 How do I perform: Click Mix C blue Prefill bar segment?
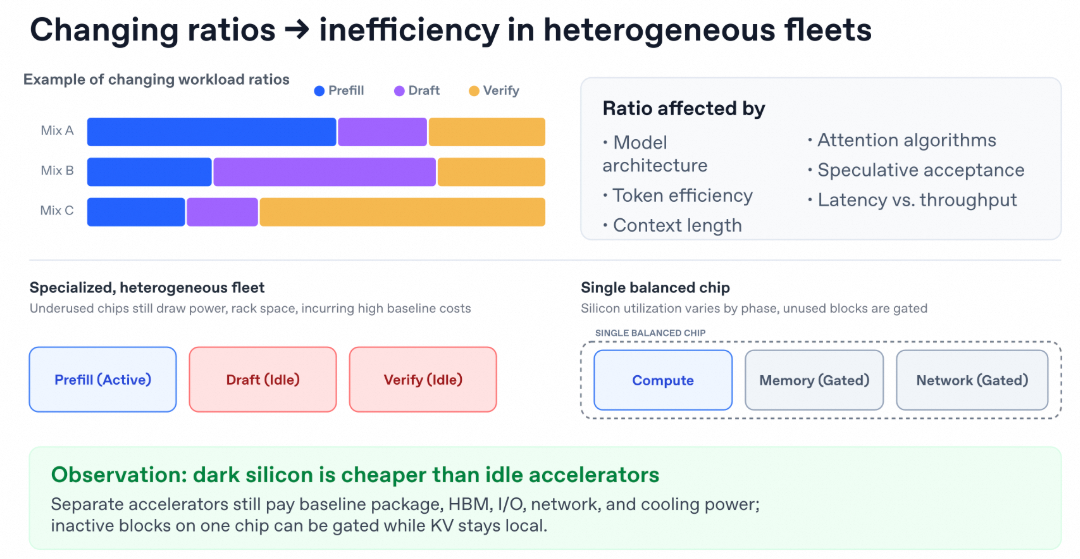pos(136,212)
